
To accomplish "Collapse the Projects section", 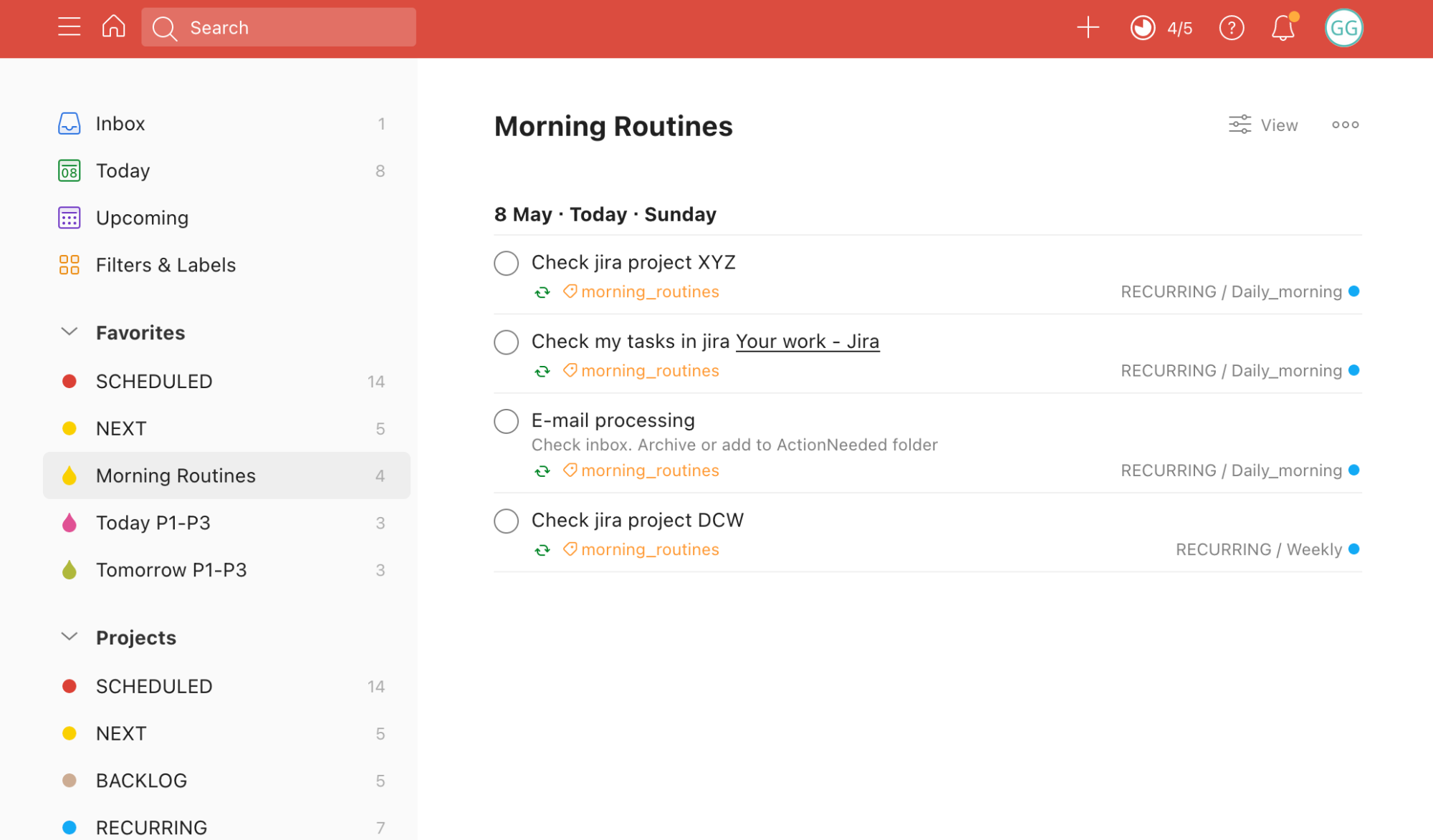I will coord(69,637).
